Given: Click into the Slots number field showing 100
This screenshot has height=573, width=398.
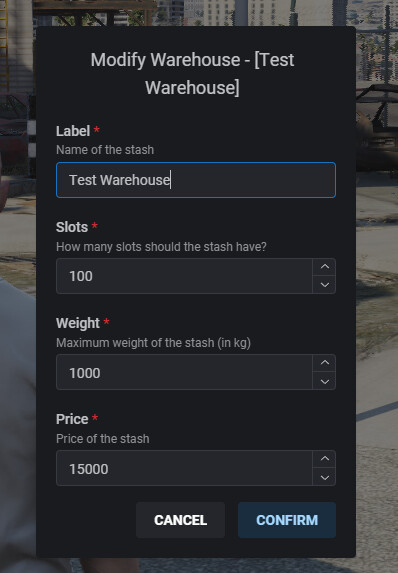Looking at the screenshot, I should coord(185,276).
